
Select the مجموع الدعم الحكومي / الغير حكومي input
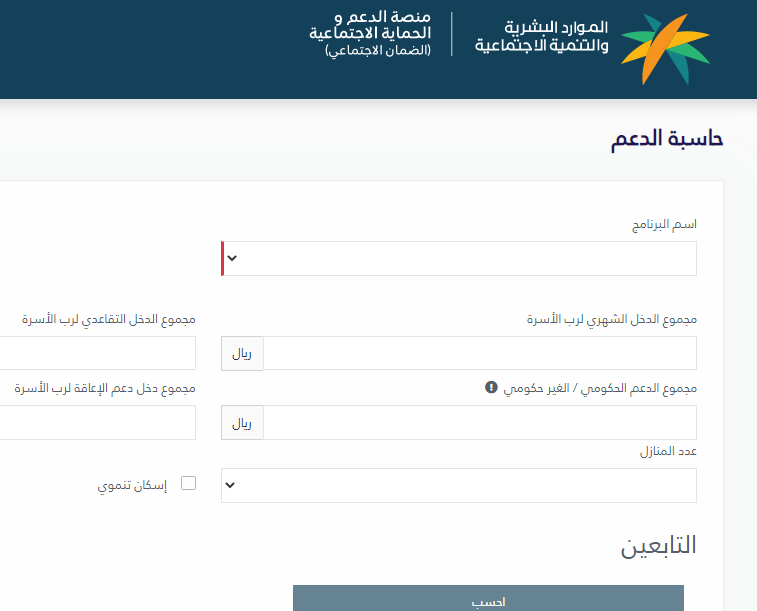tap(480, 422)
